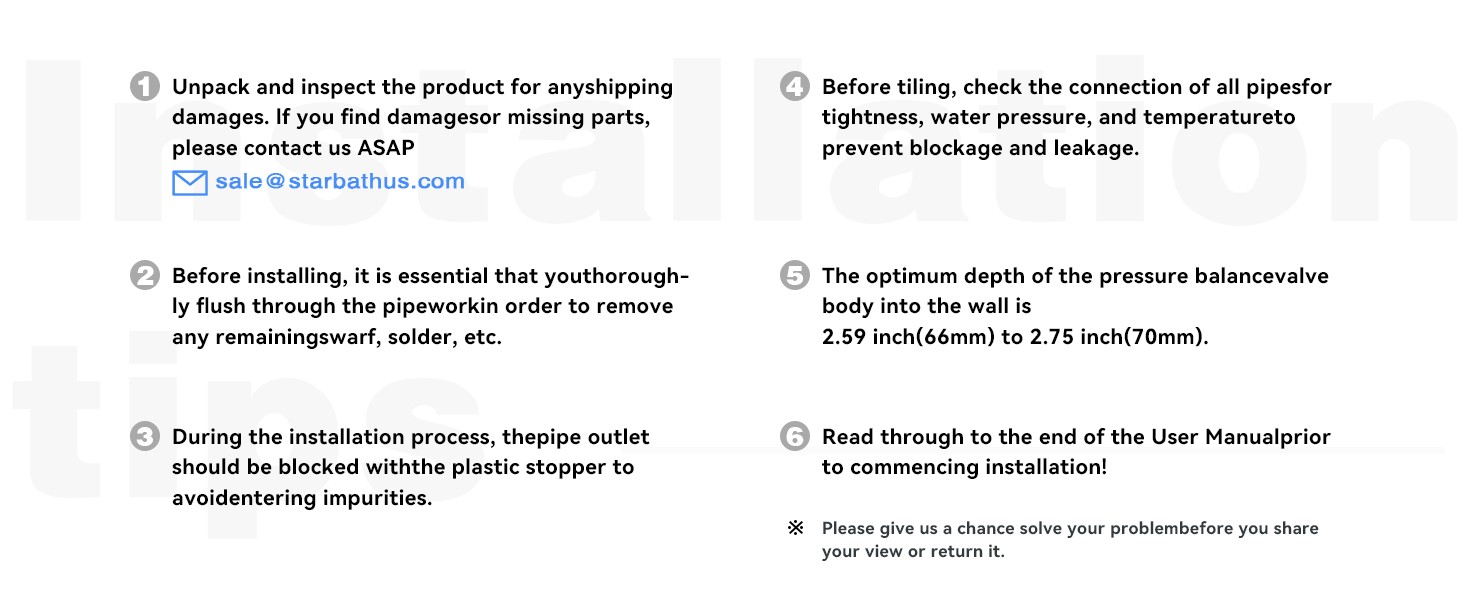Open the sale@starbathus.com email link
The image size is (1464, 600).
tap(340, 182)
